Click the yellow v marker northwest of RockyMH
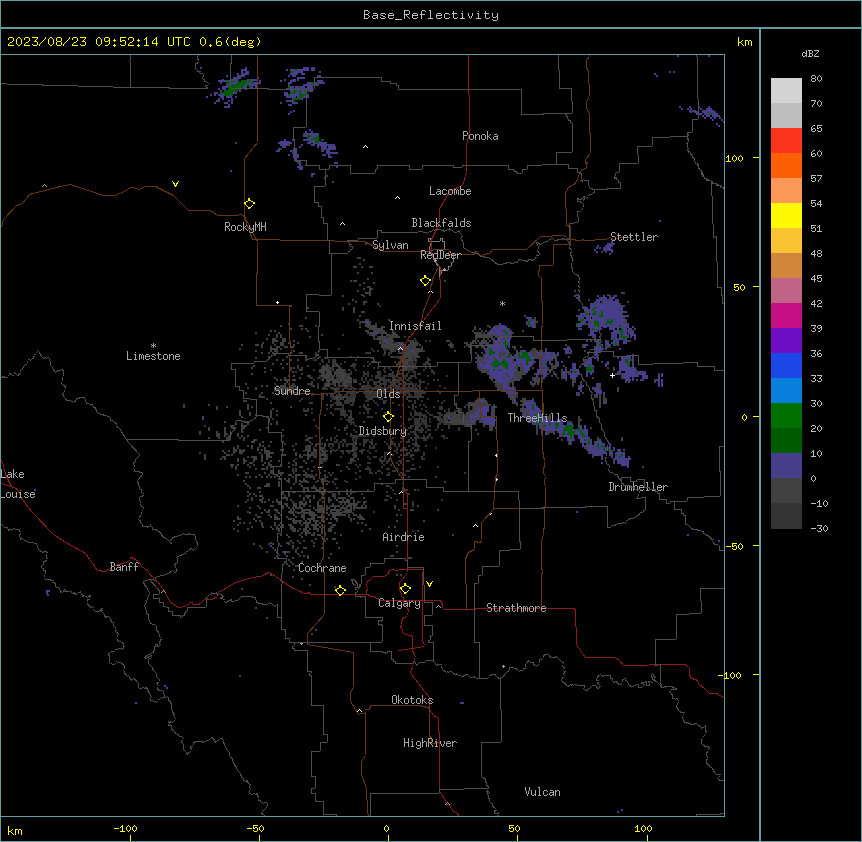 point(175,184)
